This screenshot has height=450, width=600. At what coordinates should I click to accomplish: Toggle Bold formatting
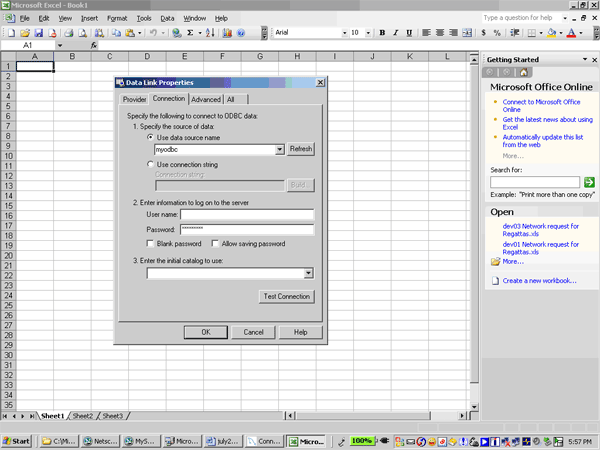tap(382, 33)
